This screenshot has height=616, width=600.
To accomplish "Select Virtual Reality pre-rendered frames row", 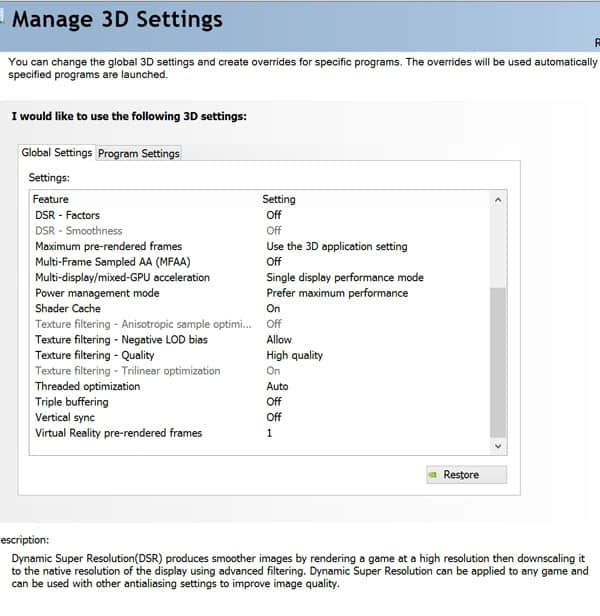I will point(260,433).
